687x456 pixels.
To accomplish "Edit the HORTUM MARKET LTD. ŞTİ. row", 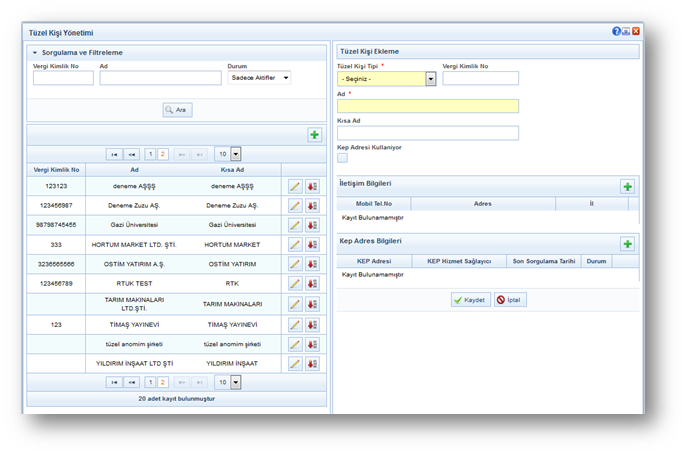I will tap(295, 244).
